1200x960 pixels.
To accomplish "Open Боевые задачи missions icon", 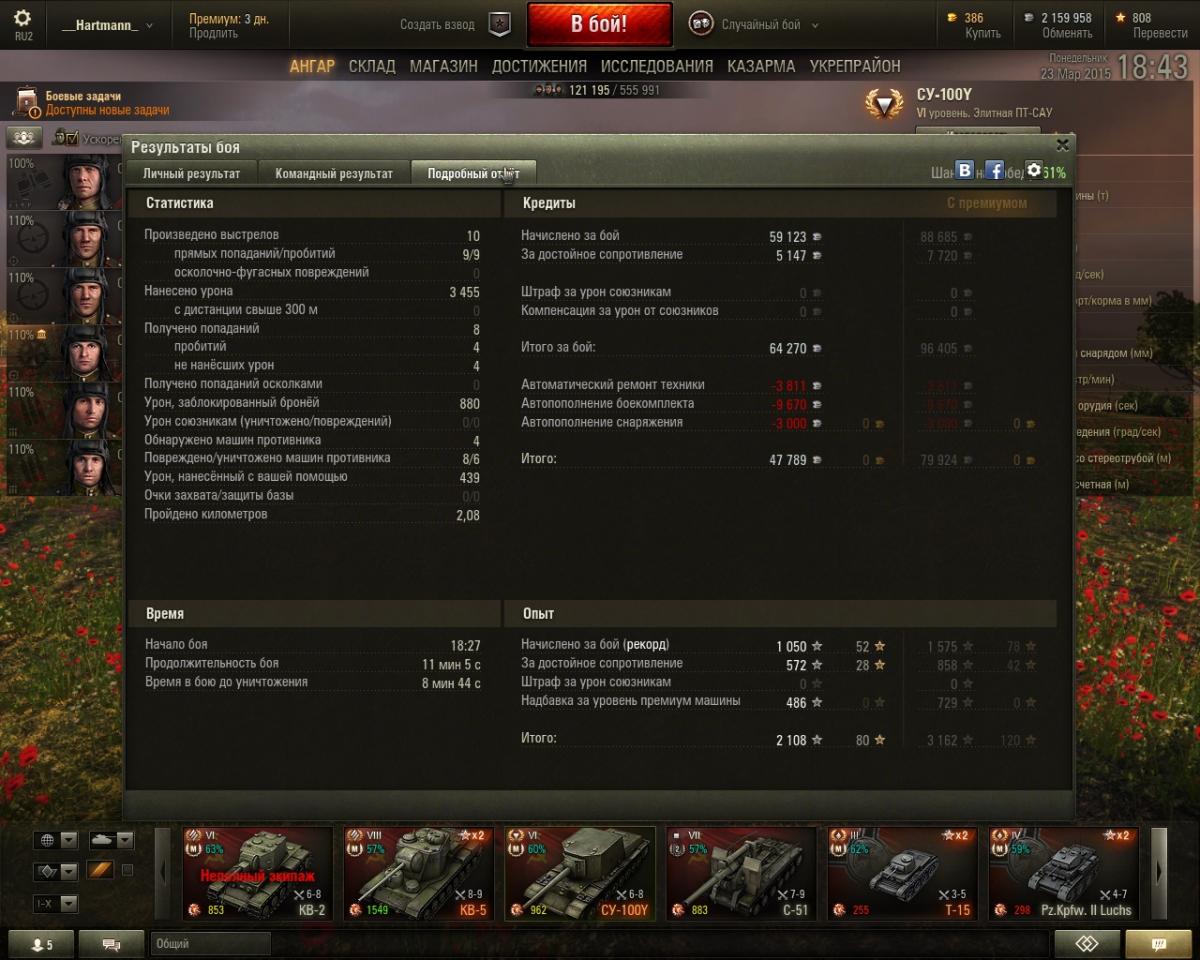I will [x=27, y=103].
